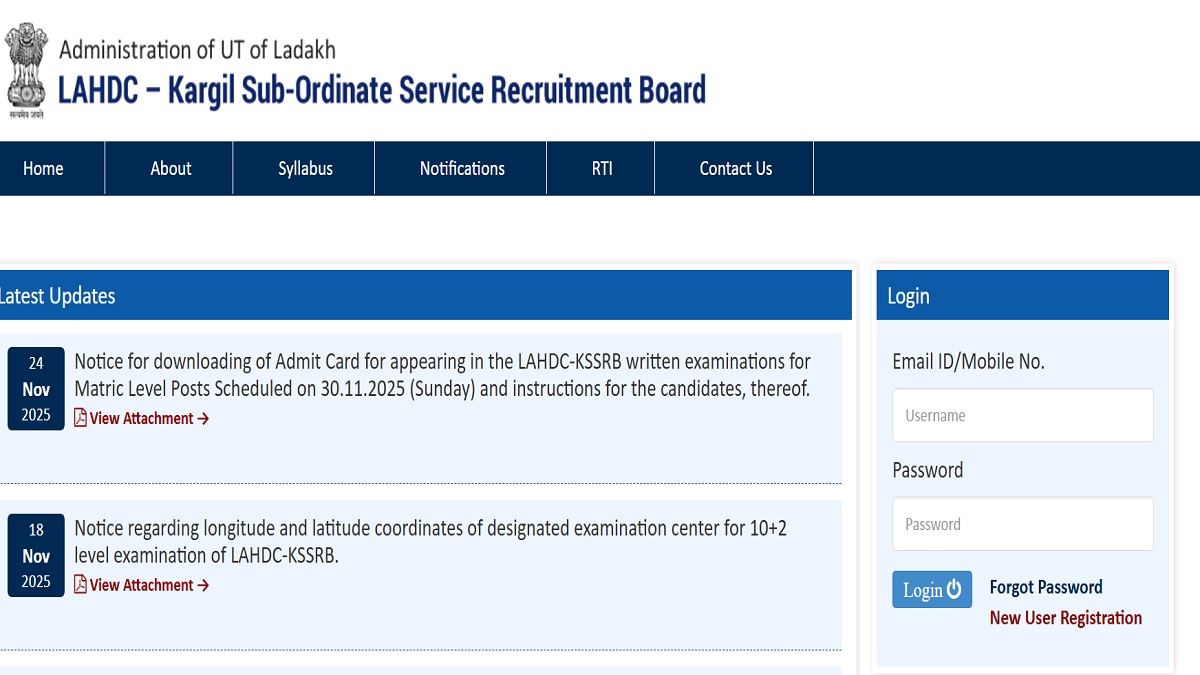Screen dimensions: 1200x675
Task: Open the RTI navigation item
Action: point(601,168)
